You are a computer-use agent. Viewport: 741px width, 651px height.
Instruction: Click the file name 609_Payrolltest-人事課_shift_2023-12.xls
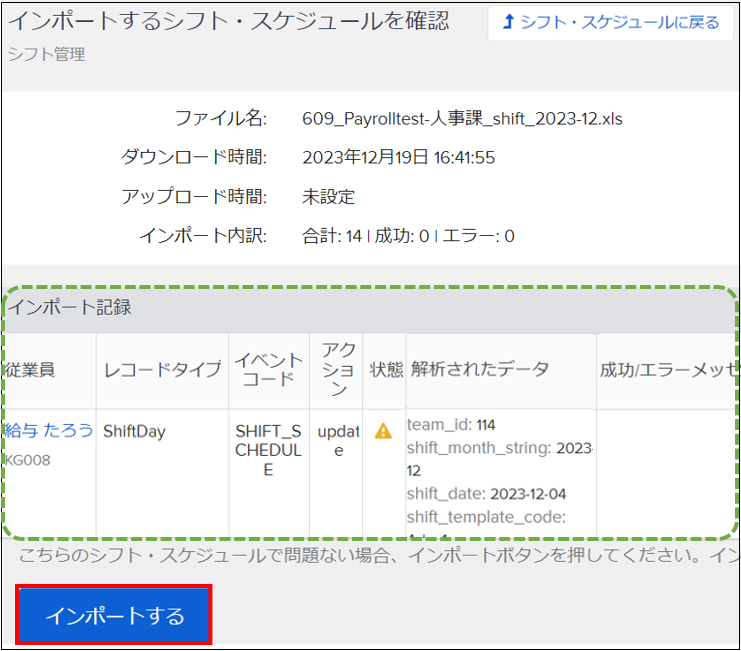pyautogui.click(x=462, y=118)
